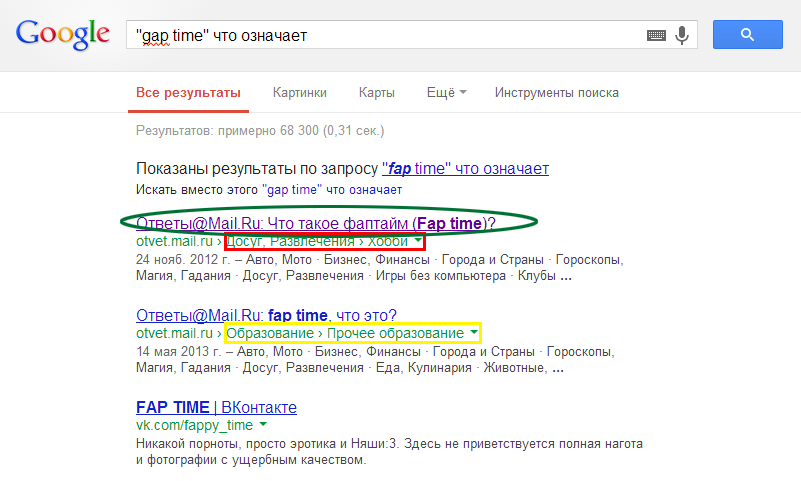801x481 pixels.
Task: Click the vk.com/fappy_time URL text
Action: 195,425
